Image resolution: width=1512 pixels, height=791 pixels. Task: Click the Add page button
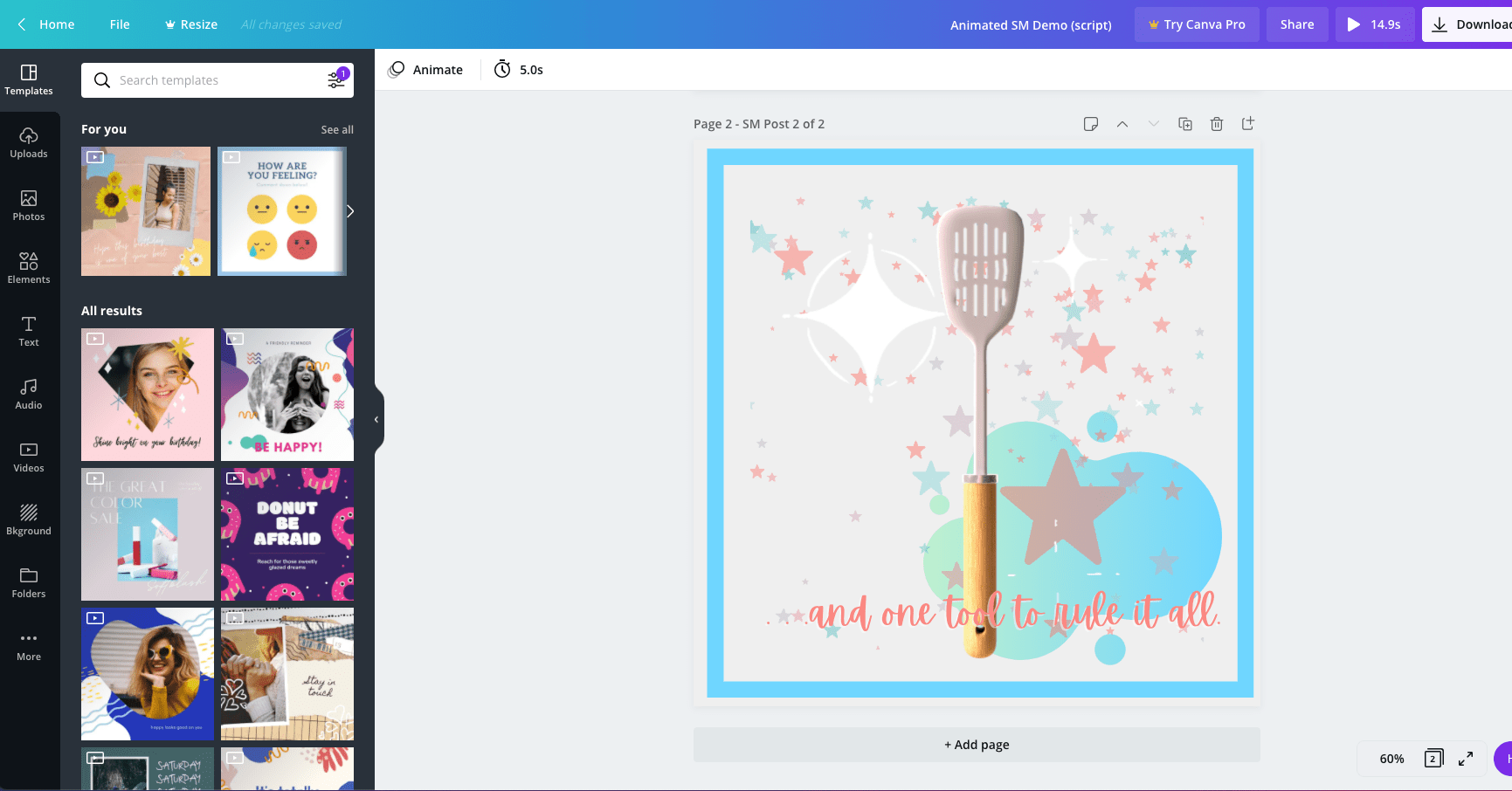pos(977,744)
